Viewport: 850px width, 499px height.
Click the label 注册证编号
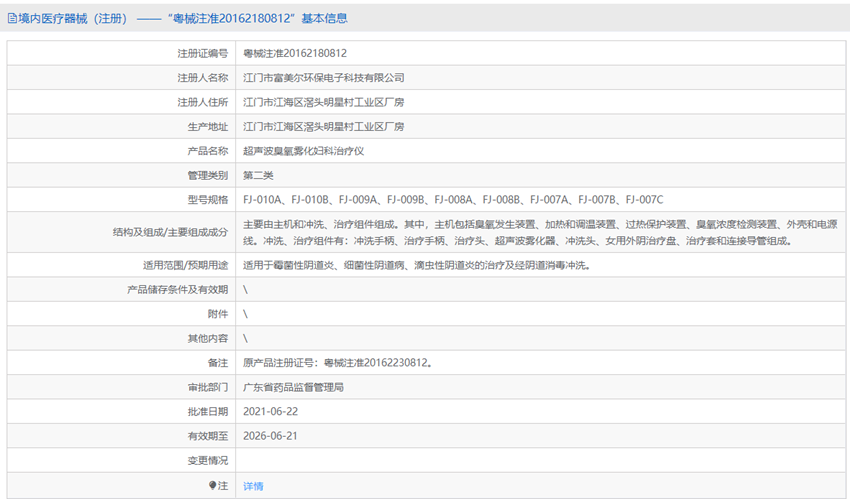203,53
